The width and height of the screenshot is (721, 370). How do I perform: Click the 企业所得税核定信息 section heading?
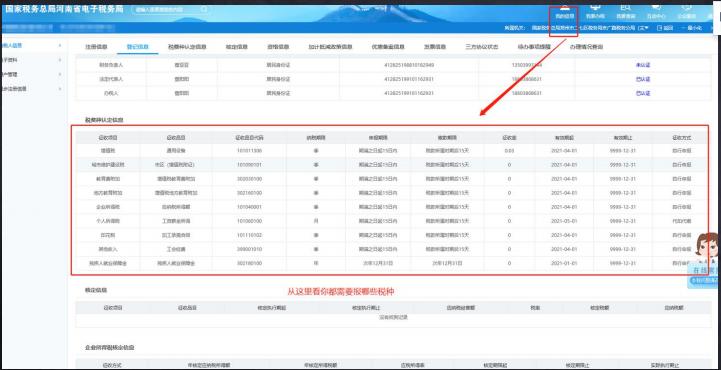click(109, 348)
